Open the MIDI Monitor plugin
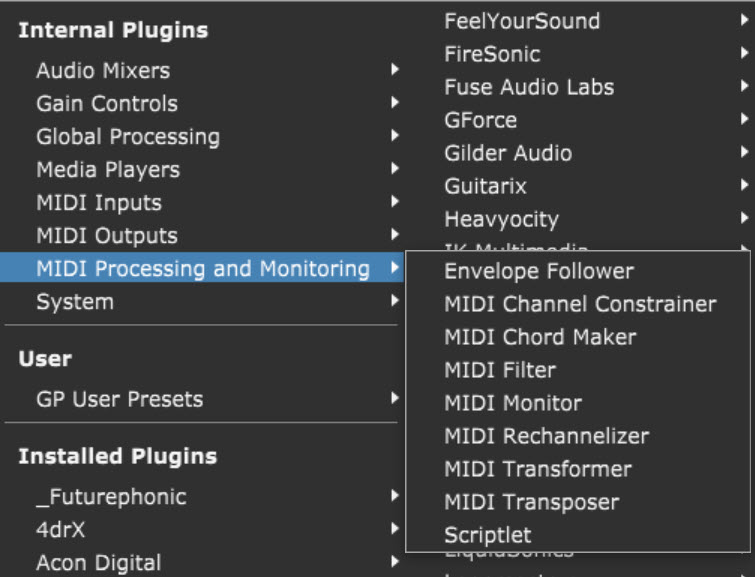Screen dimensions: 755x577 513,403
